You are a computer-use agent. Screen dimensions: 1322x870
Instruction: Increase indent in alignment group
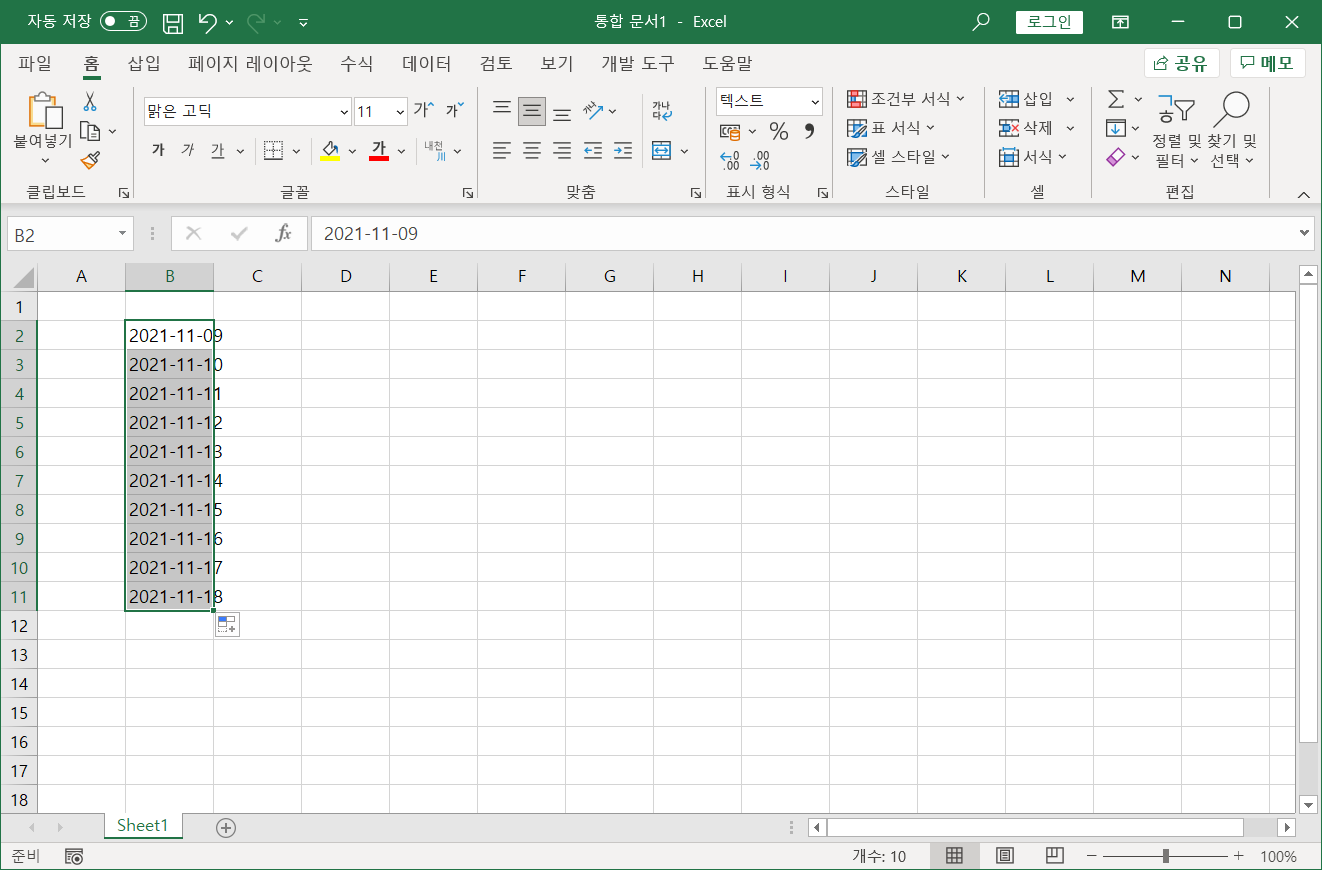[623, 151]
